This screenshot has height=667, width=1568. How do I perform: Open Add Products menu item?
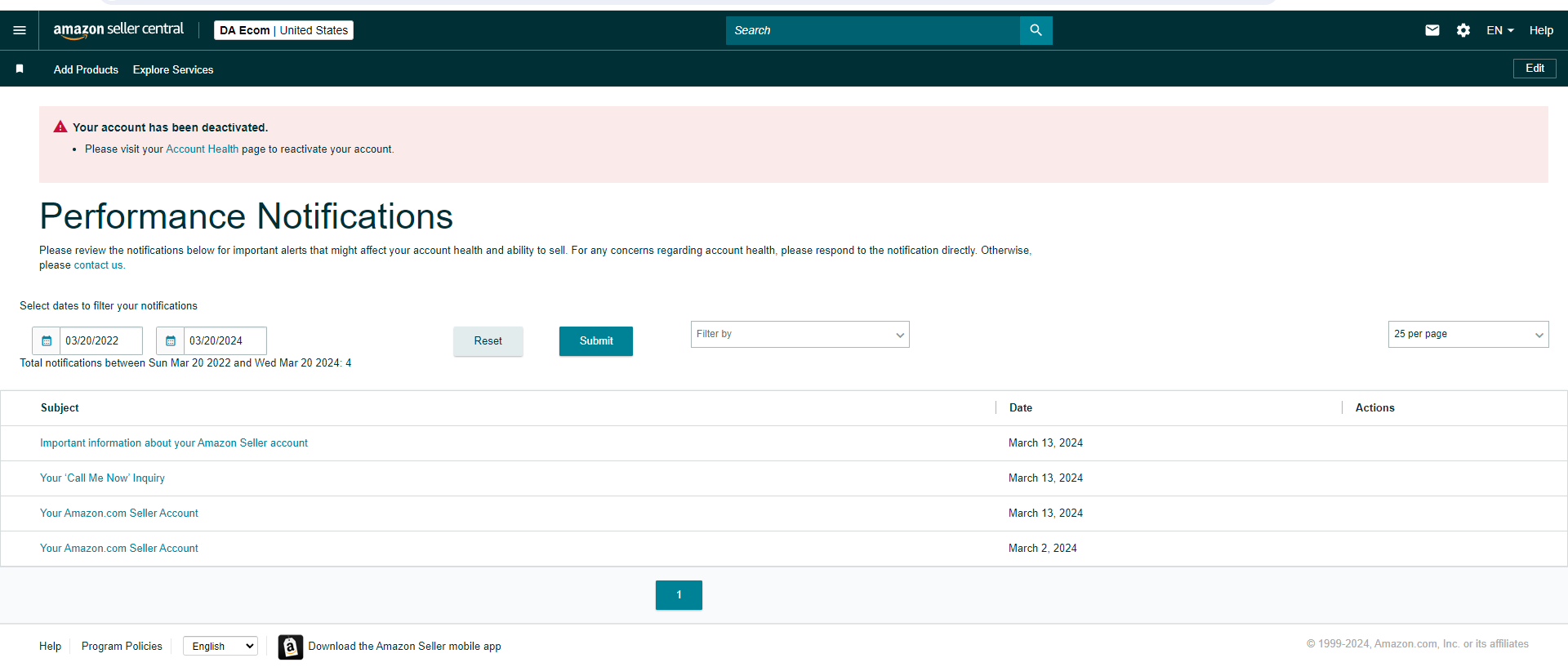coord(86,69)
